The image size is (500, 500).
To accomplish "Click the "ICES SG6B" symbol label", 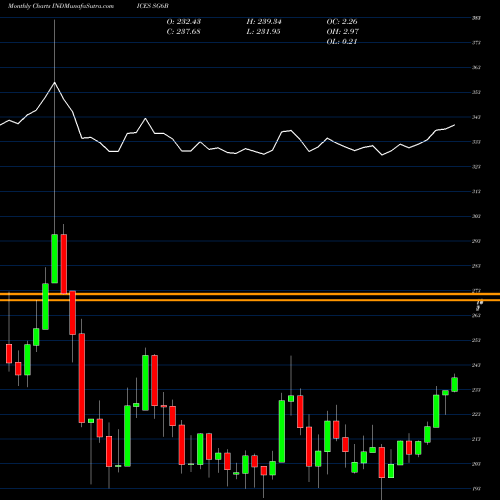I will tap(153, 6).
